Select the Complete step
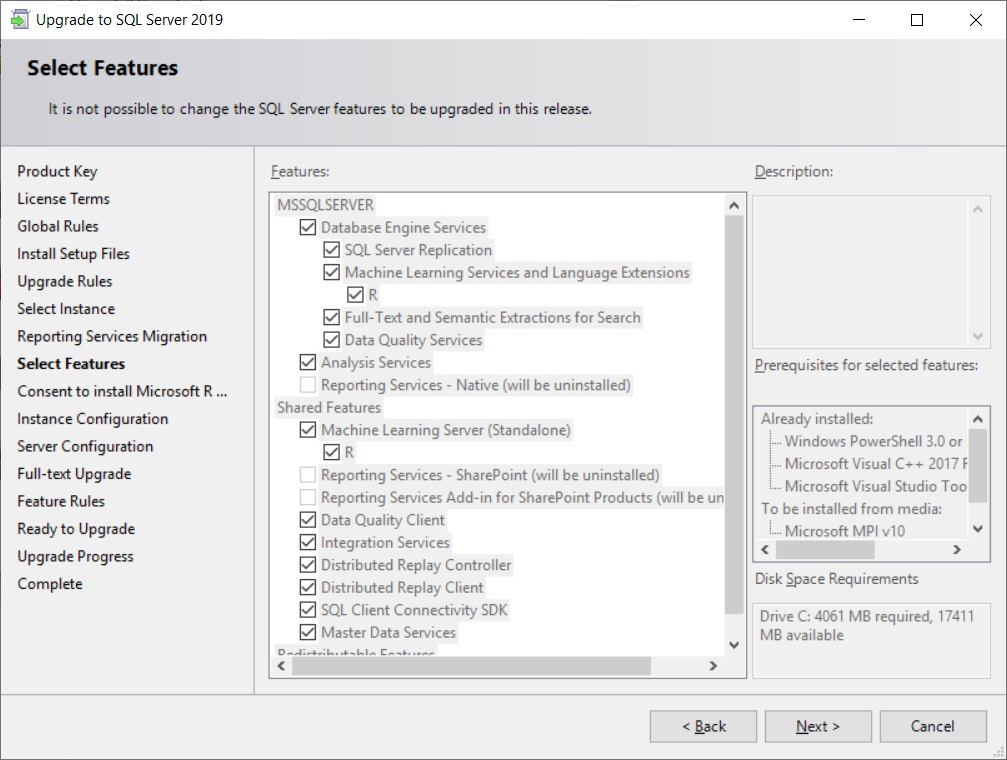Screen dimensions: 1007x760 (x=50, y=584)
